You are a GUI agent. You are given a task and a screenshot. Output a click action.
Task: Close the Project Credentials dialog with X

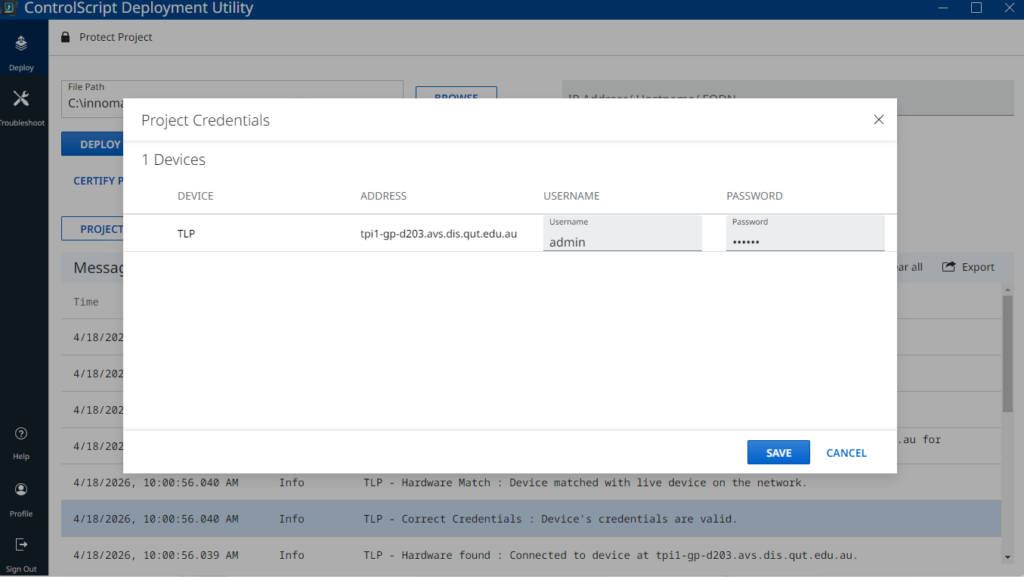tap(878, 120)
